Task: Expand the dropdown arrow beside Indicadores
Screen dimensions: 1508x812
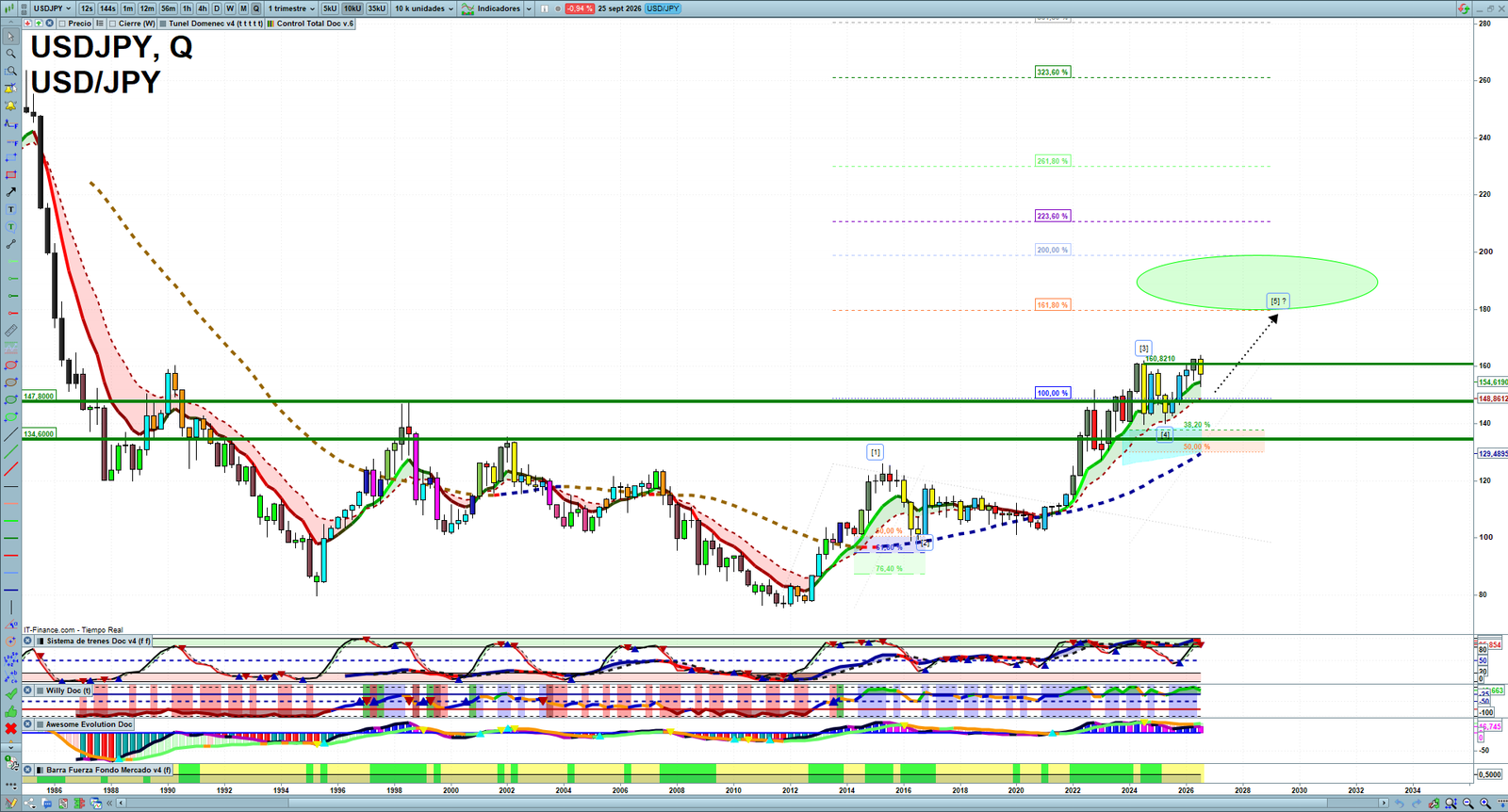Action: [528, 8]
